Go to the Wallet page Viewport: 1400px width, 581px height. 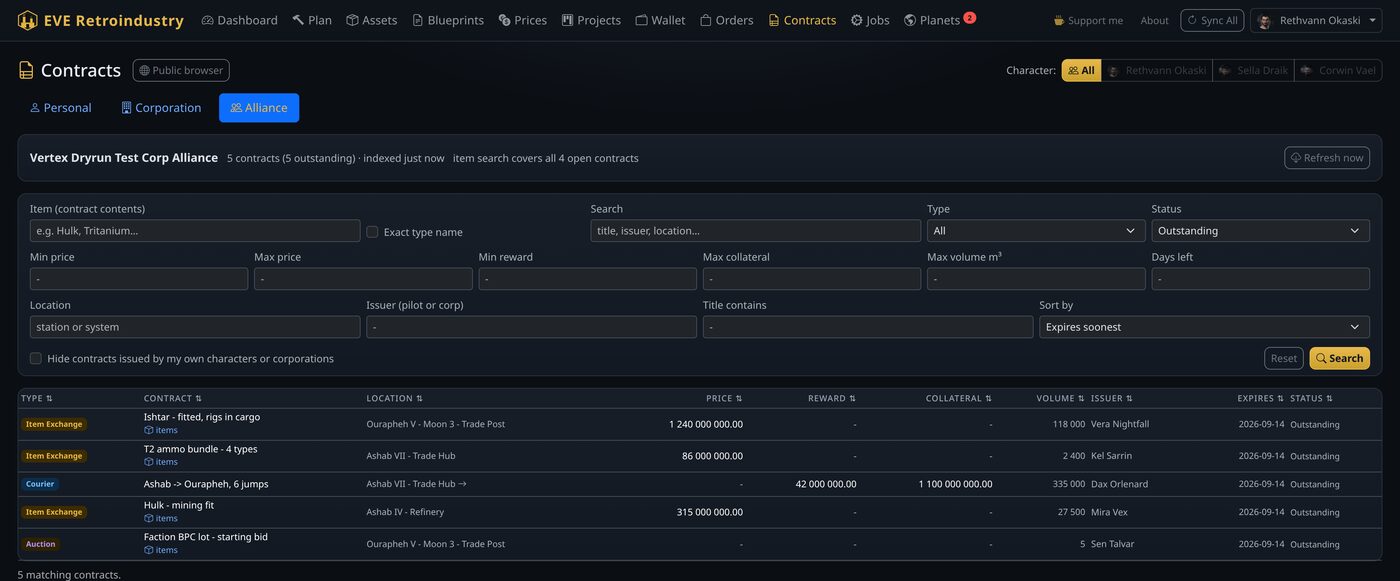(660, 20)
